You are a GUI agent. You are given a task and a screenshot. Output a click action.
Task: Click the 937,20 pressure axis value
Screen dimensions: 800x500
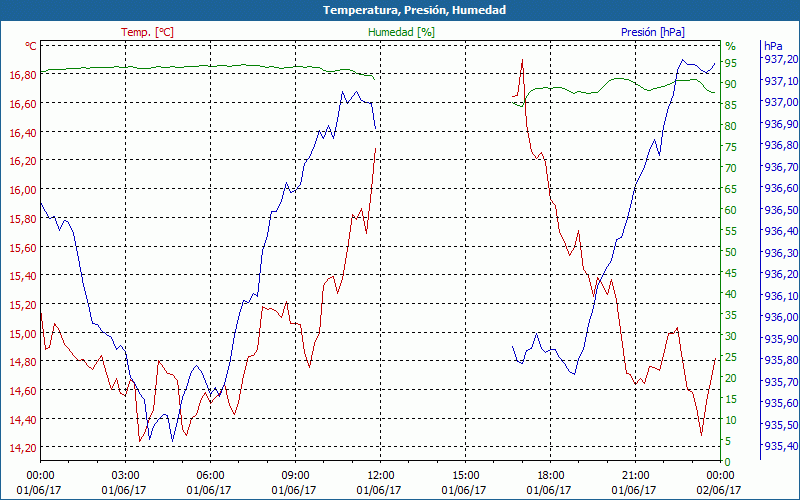[x=781, y=59]
